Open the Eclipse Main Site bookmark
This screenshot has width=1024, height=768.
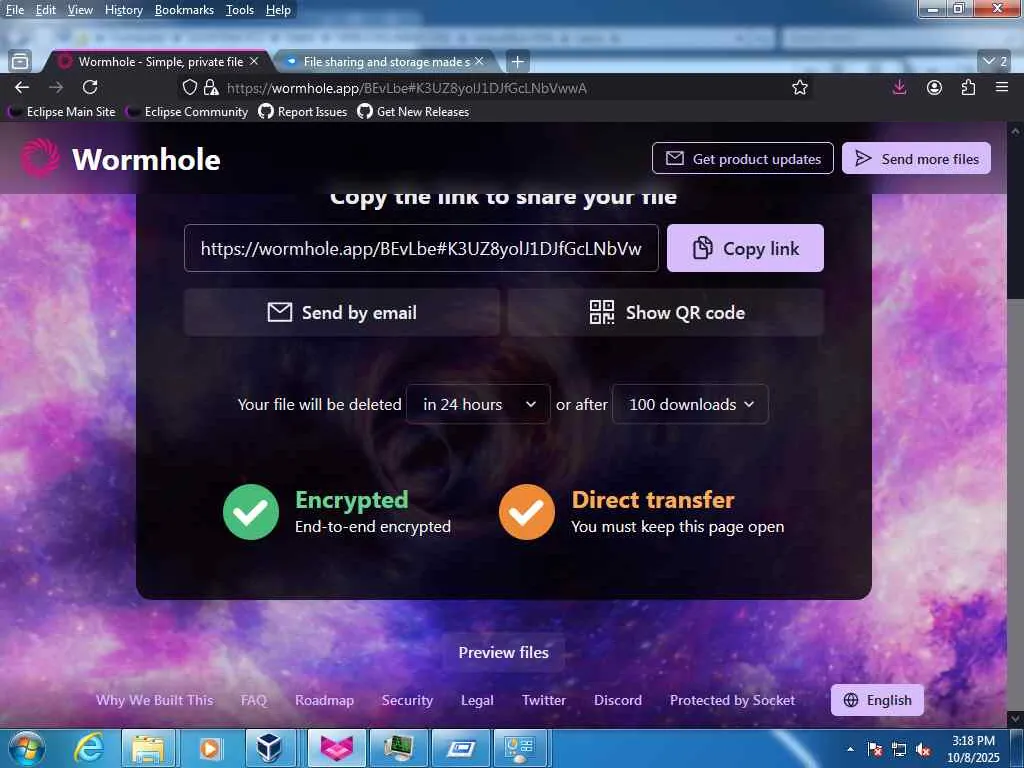(x=62, y=112)
